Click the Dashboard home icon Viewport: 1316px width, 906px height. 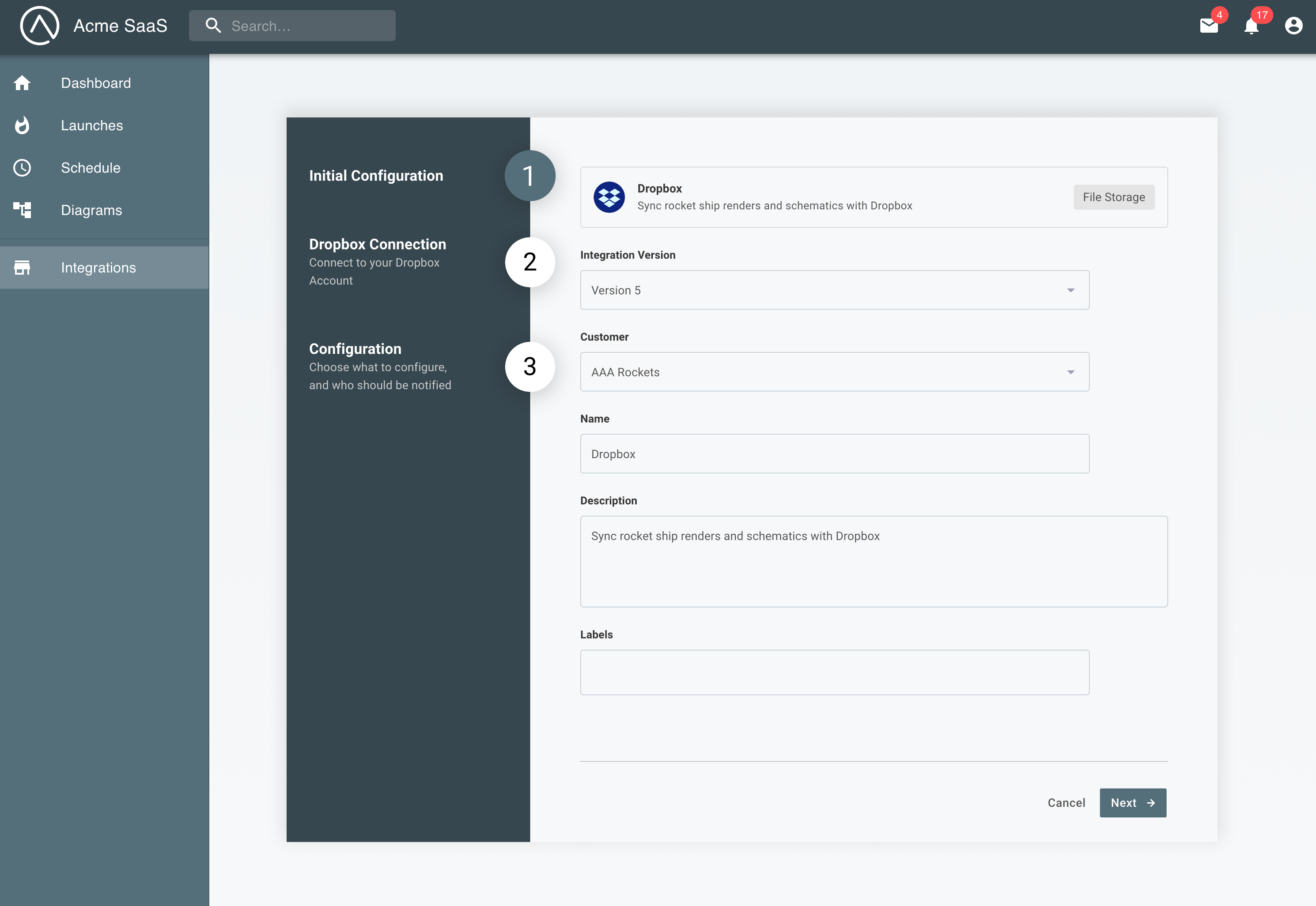pyautogui.click(x=23, y=83)
